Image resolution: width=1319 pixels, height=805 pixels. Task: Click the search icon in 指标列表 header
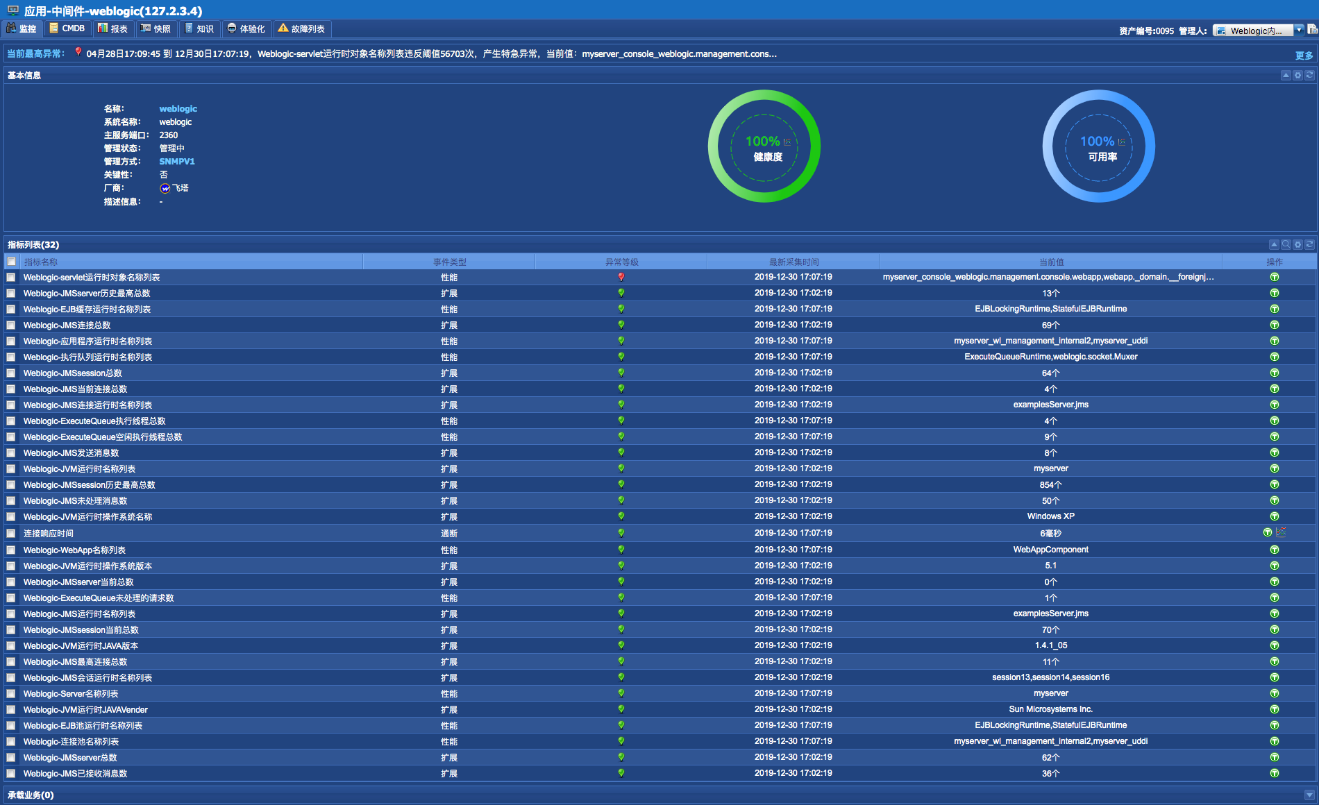pos(1286,245)
